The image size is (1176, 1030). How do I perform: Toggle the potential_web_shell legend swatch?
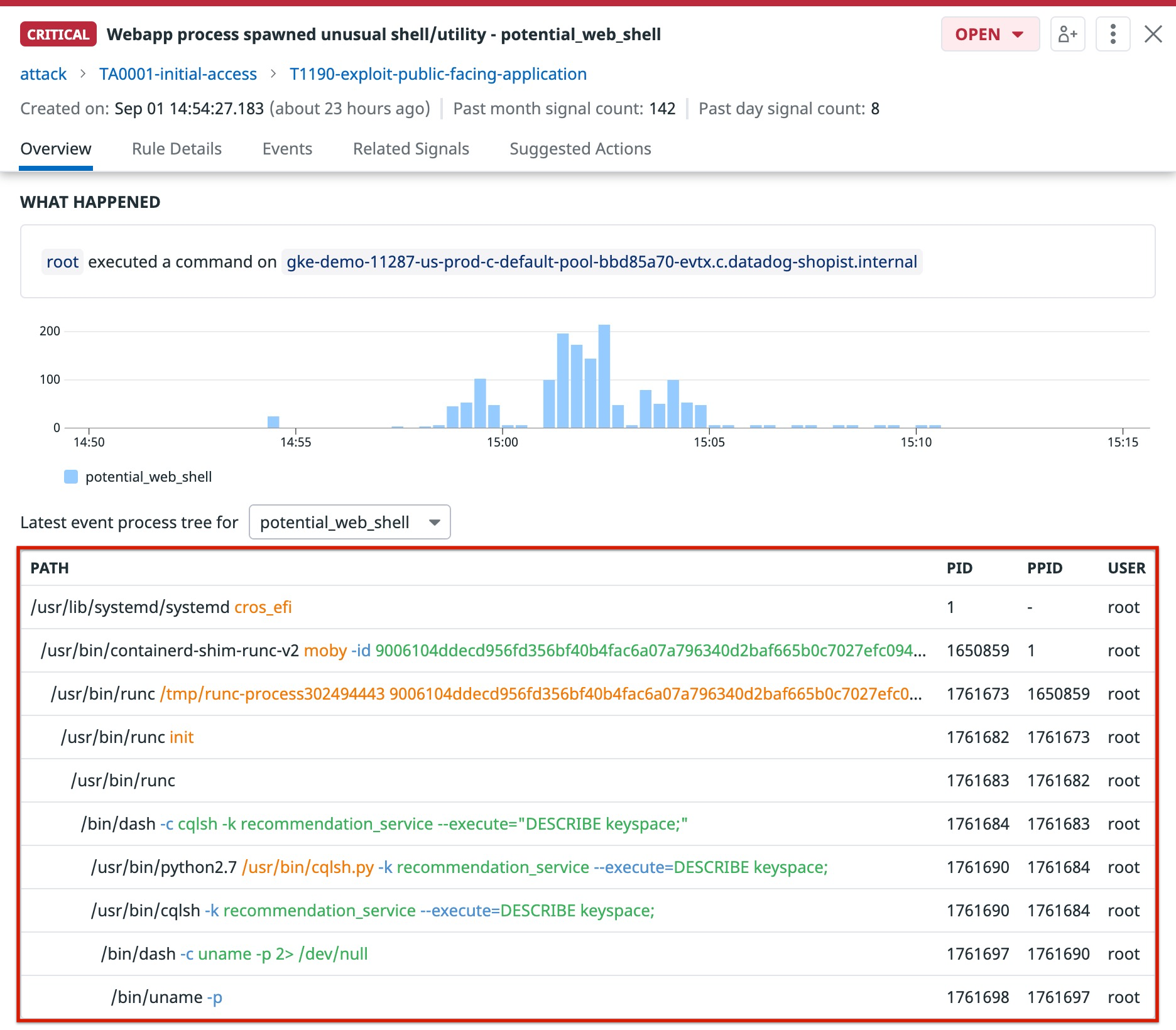[x=71, y=477]
